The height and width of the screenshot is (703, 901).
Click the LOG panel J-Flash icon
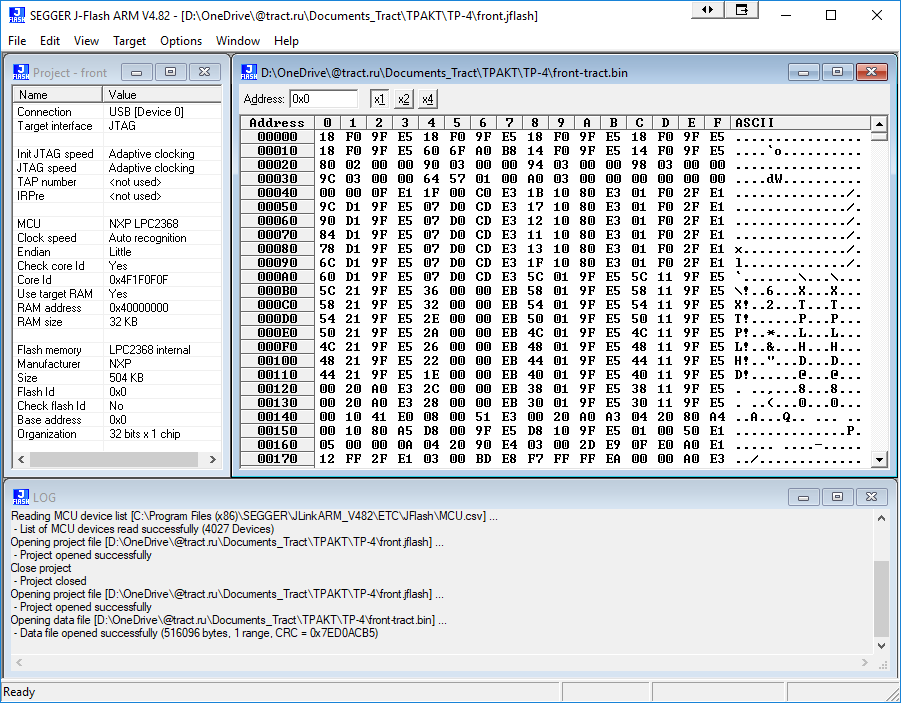(x=21, y=497)
